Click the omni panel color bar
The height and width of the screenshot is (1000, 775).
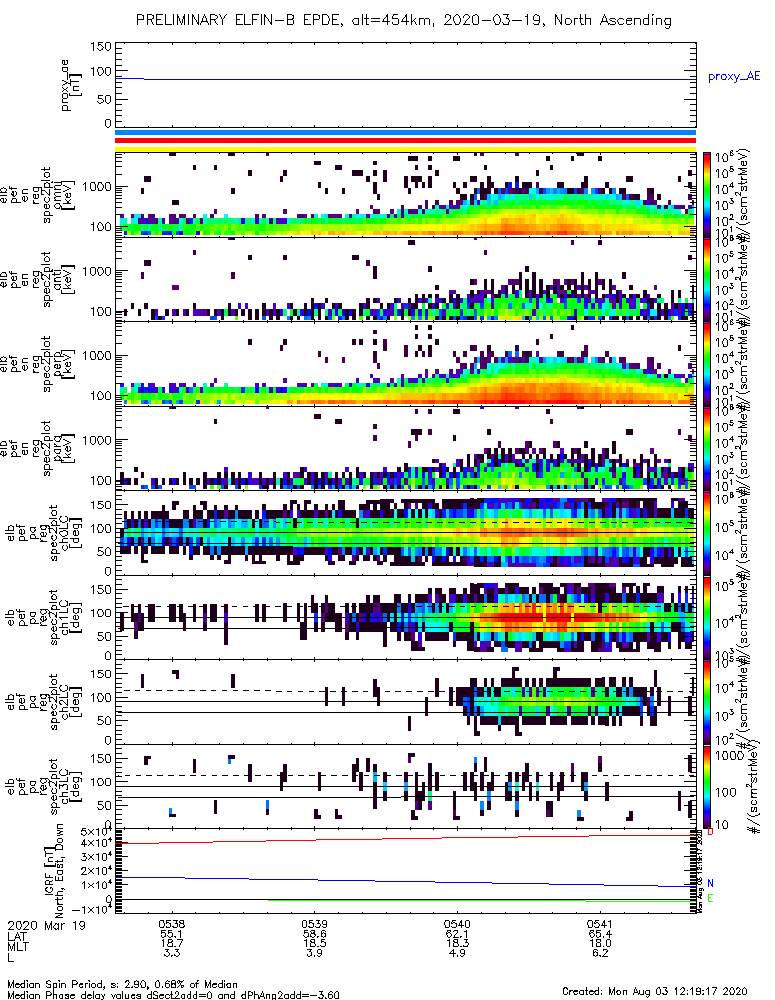pos(707,195)
